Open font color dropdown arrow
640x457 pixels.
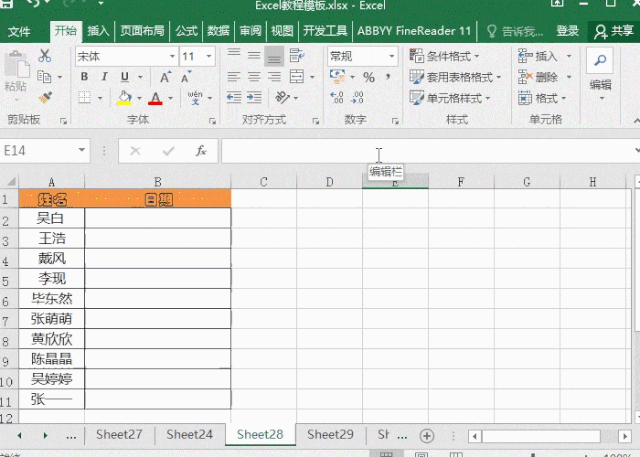pos(171,98)
